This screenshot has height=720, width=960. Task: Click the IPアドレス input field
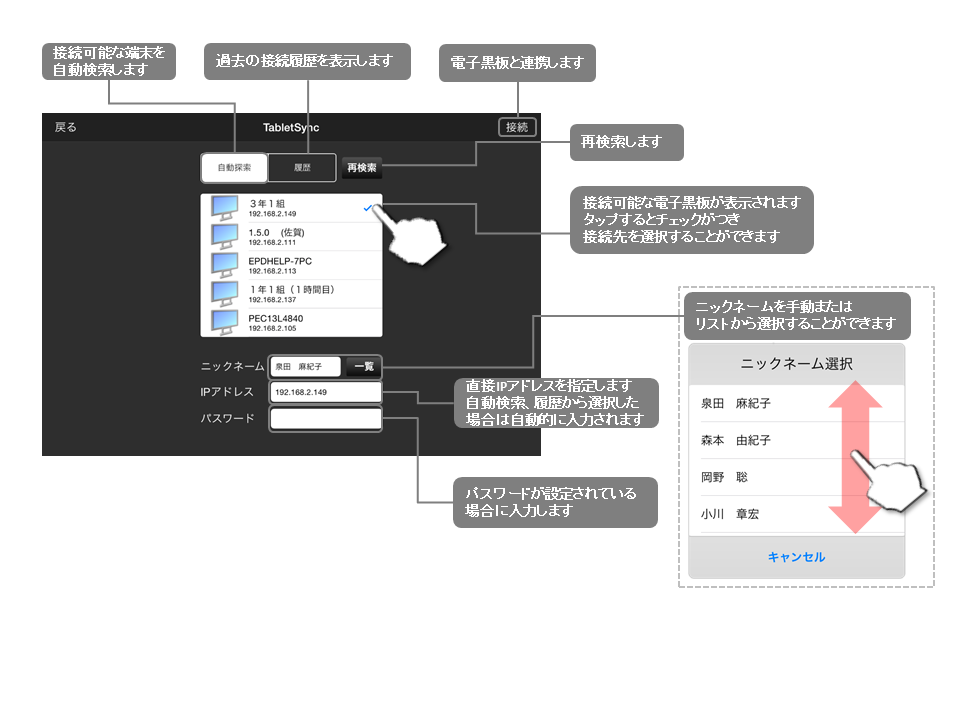point(324,392)
